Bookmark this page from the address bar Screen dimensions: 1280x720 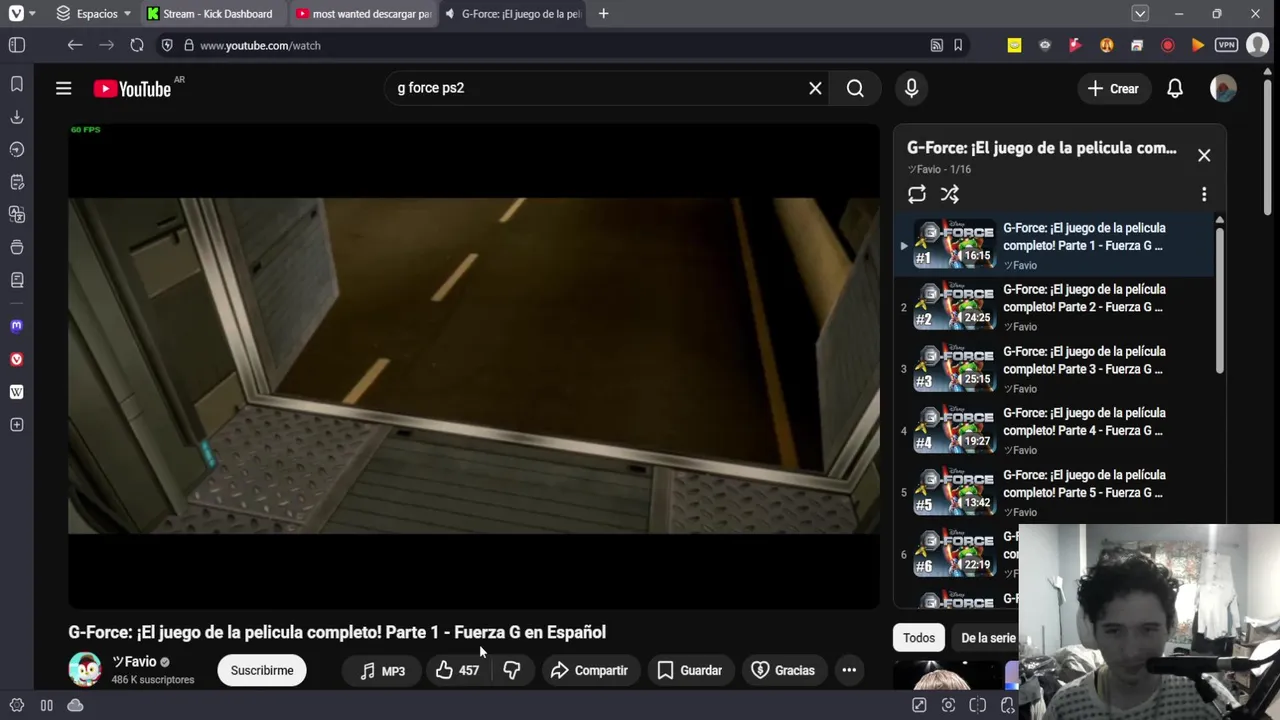958,45
